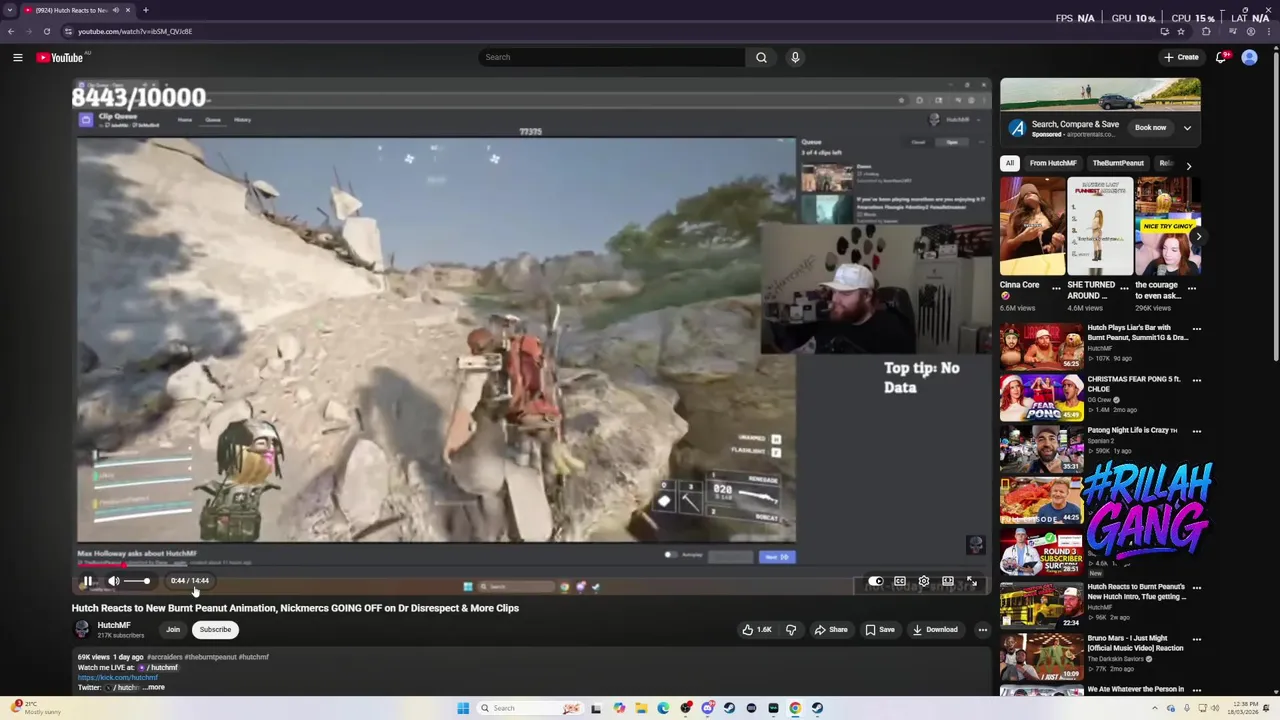Select the TheBurntPeanut chip
The width and height of the screenshot is (1280, 720).
1118,163
